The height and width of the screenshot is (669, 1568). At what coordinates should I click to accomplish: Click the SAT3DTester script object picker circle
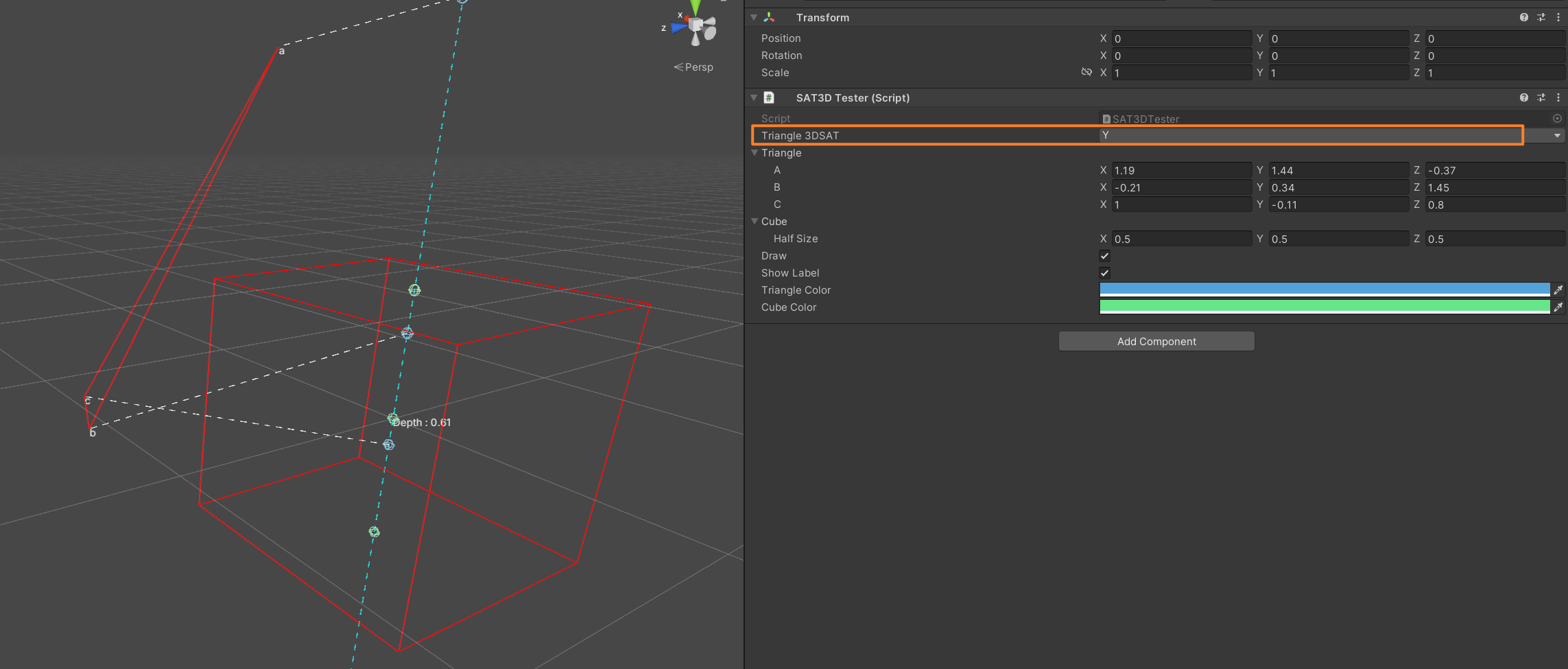(1557, 118)
